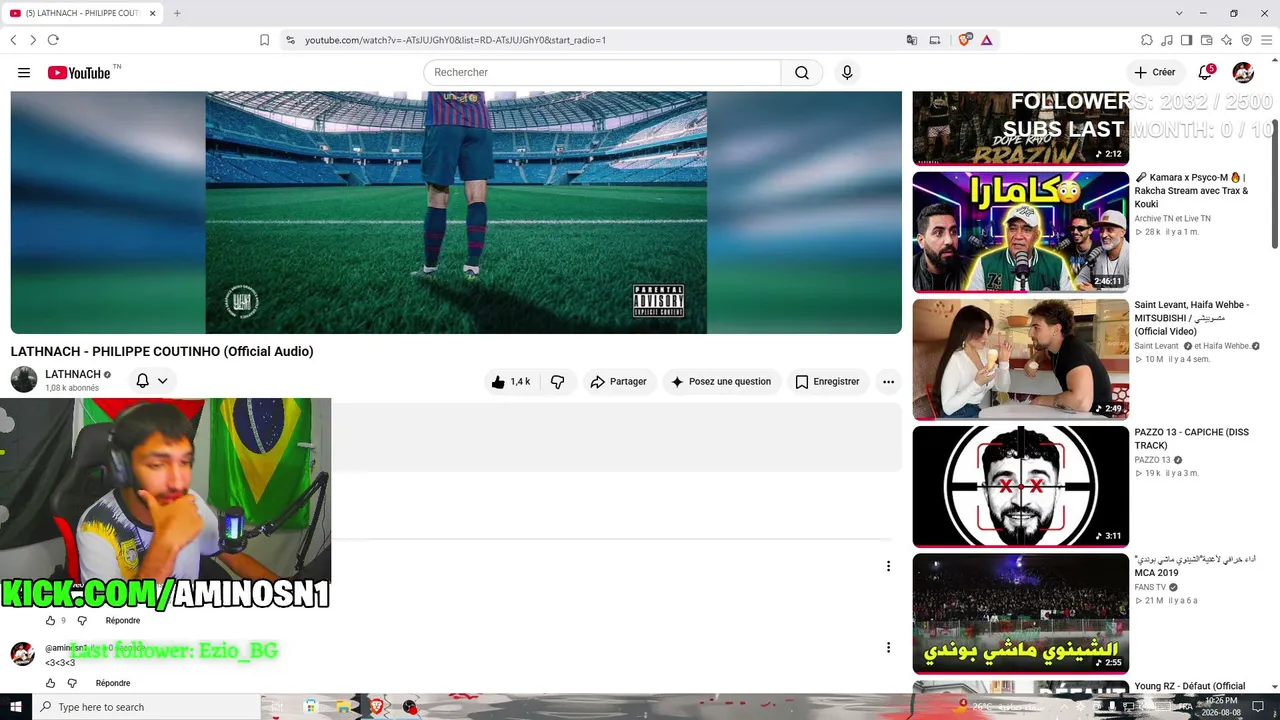Open the notification bell dropdown for LATHNACH

coord(152,381)
